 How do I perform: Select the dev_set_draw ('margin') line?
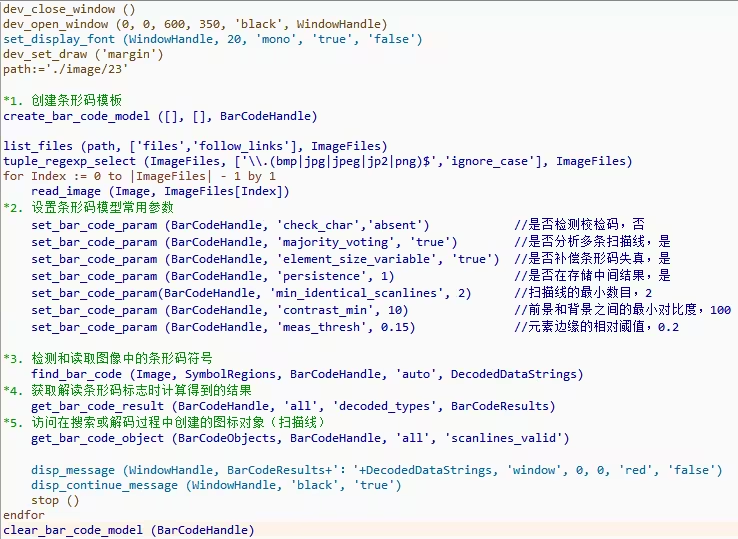point(83,54)
